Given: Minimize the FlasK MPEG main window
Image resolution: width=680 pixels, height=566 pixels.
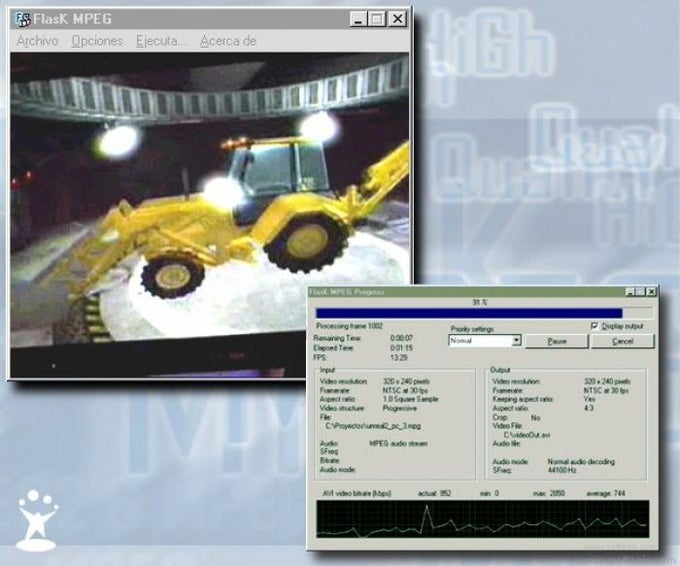Looking at the screenshot, I should click(358, 19).
